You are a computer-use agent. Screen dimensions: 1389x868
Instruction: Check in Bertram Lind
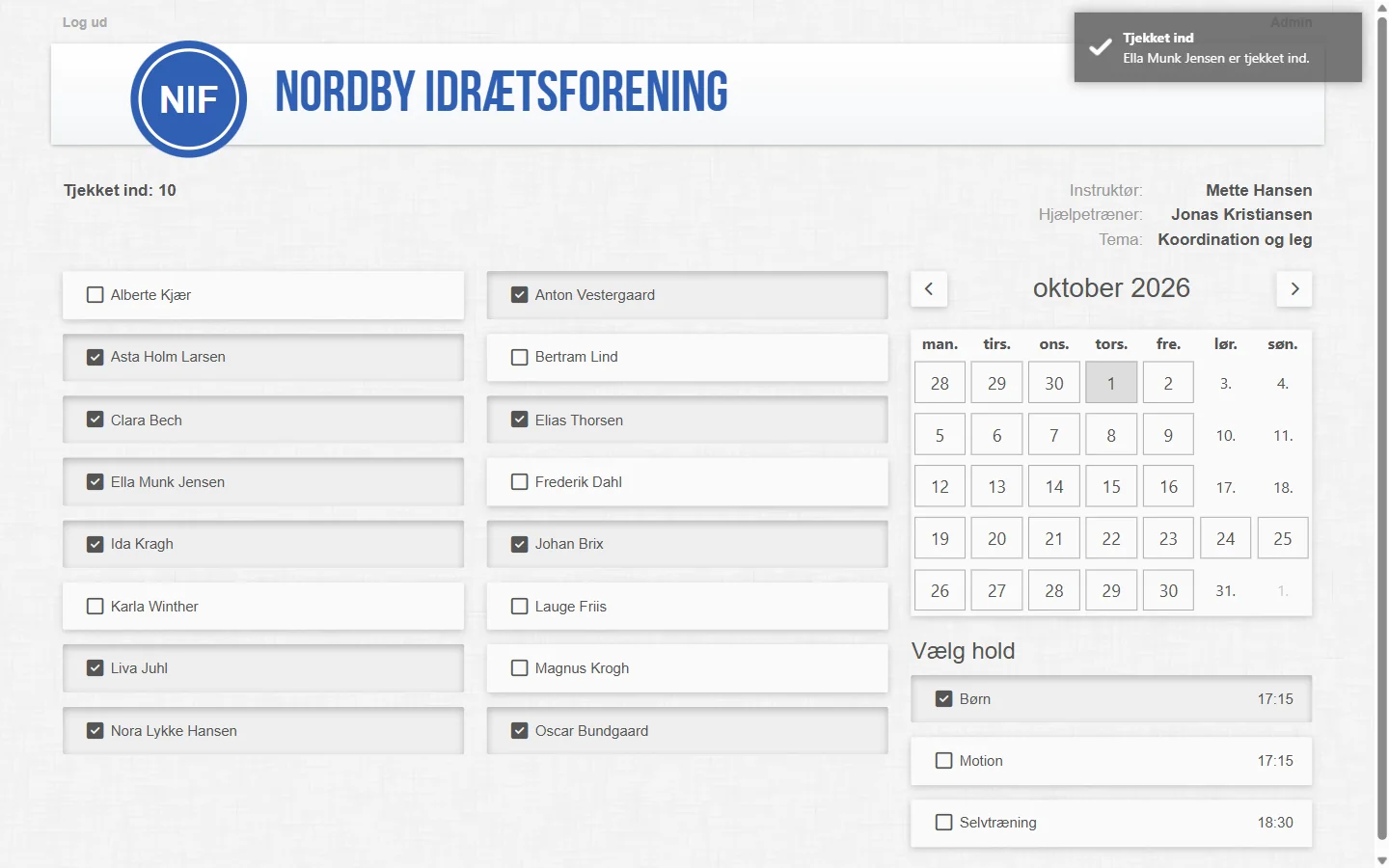tap(688, 357)
